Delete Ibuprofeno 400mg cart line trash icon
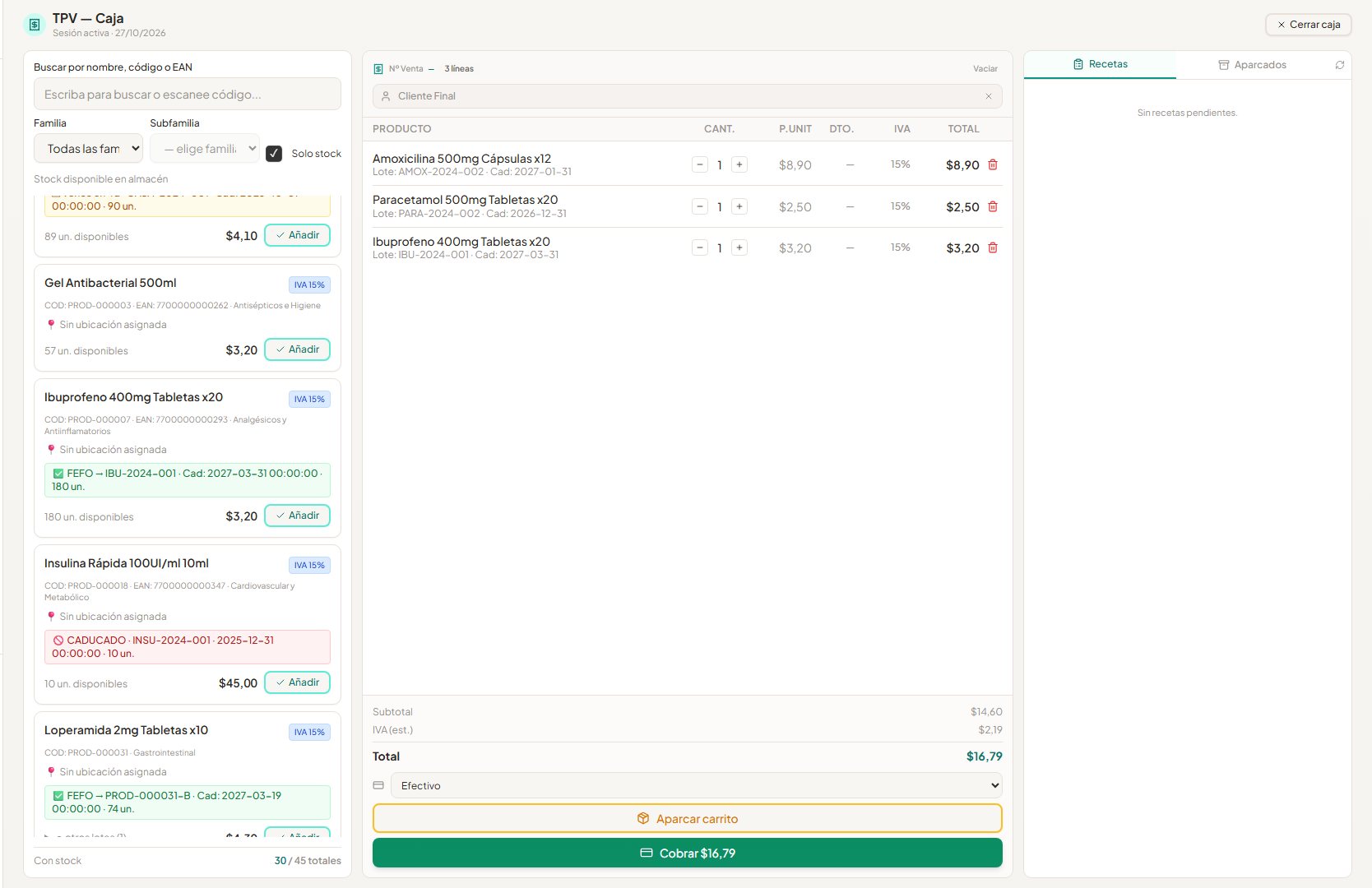Image resolution: width=1372 pixels, height=888 pixels. coord(993,247)
